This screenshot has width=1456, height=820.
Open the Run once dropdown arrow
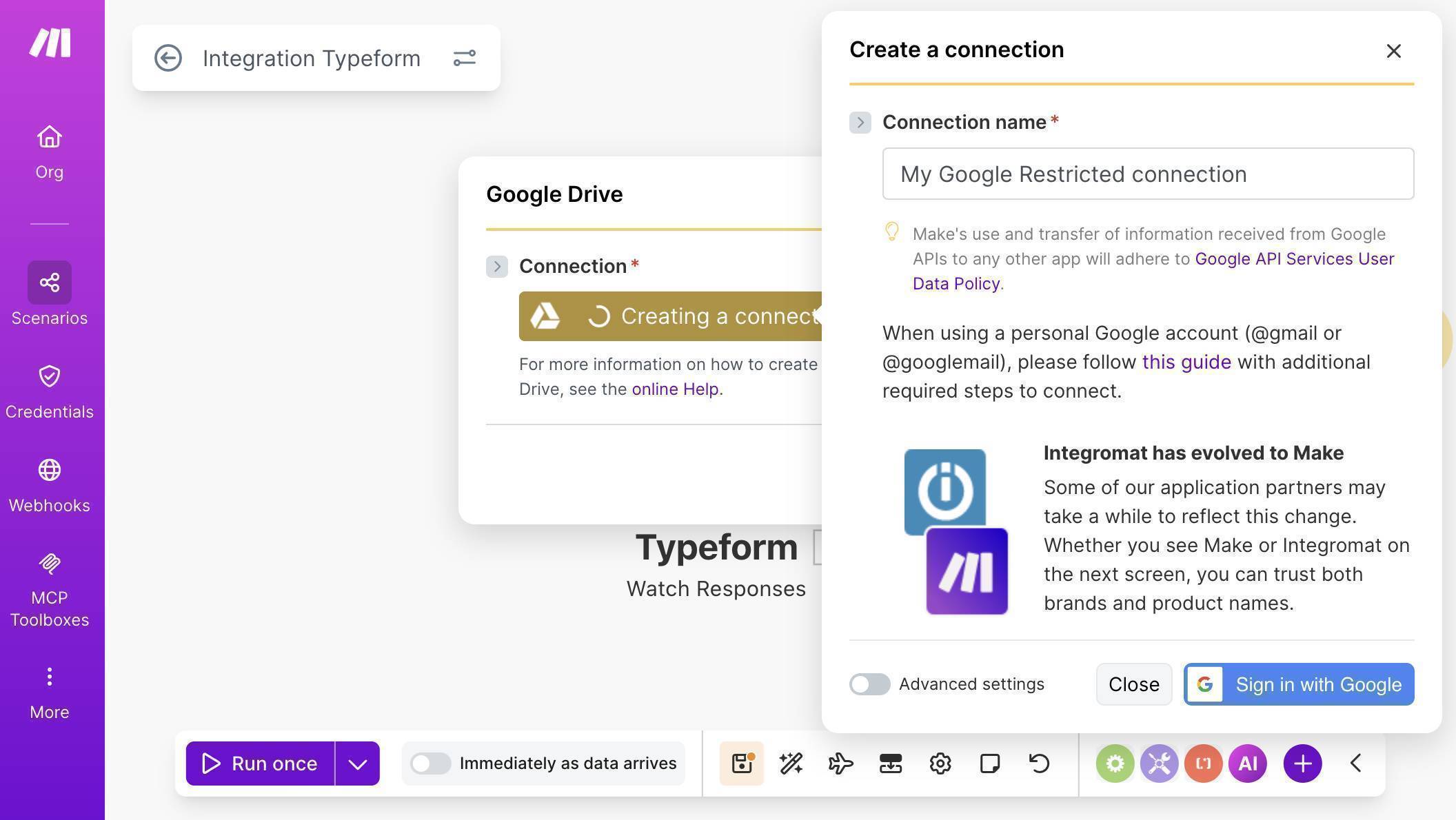357,763
